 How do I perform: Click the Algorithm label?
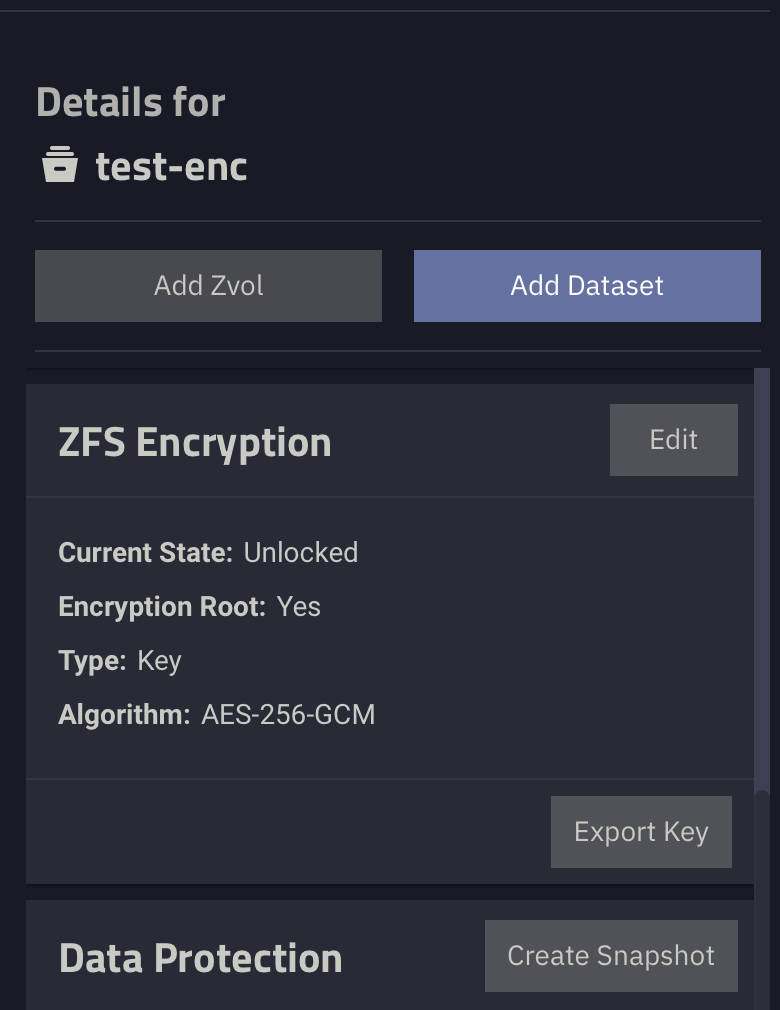(x=124, y=715)
